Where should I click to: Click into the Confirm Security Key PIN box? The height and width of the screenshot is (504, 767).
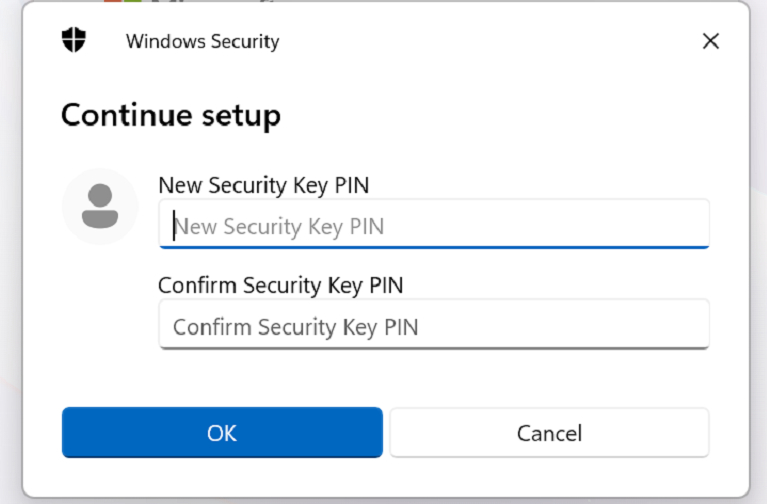coord(434,325)
